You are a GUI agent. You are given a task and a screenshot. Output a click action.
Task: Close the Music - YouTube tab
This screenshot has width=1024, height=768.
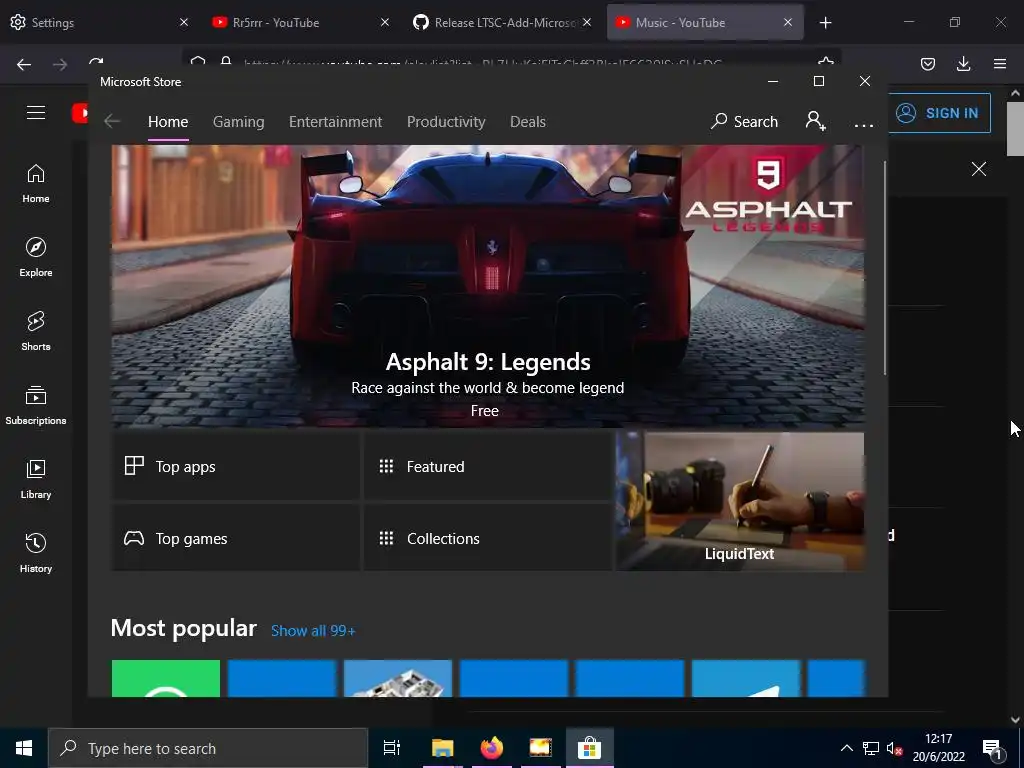(788, 22)
